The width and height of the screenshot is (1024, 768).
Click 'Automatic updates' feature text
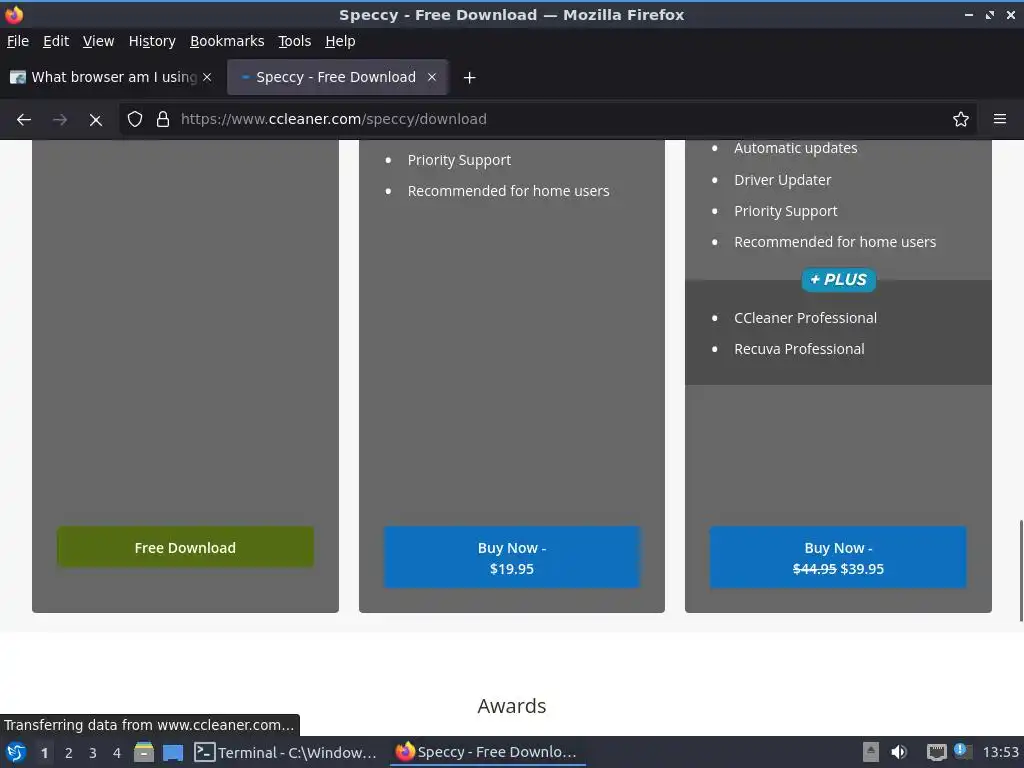(795, 148)
